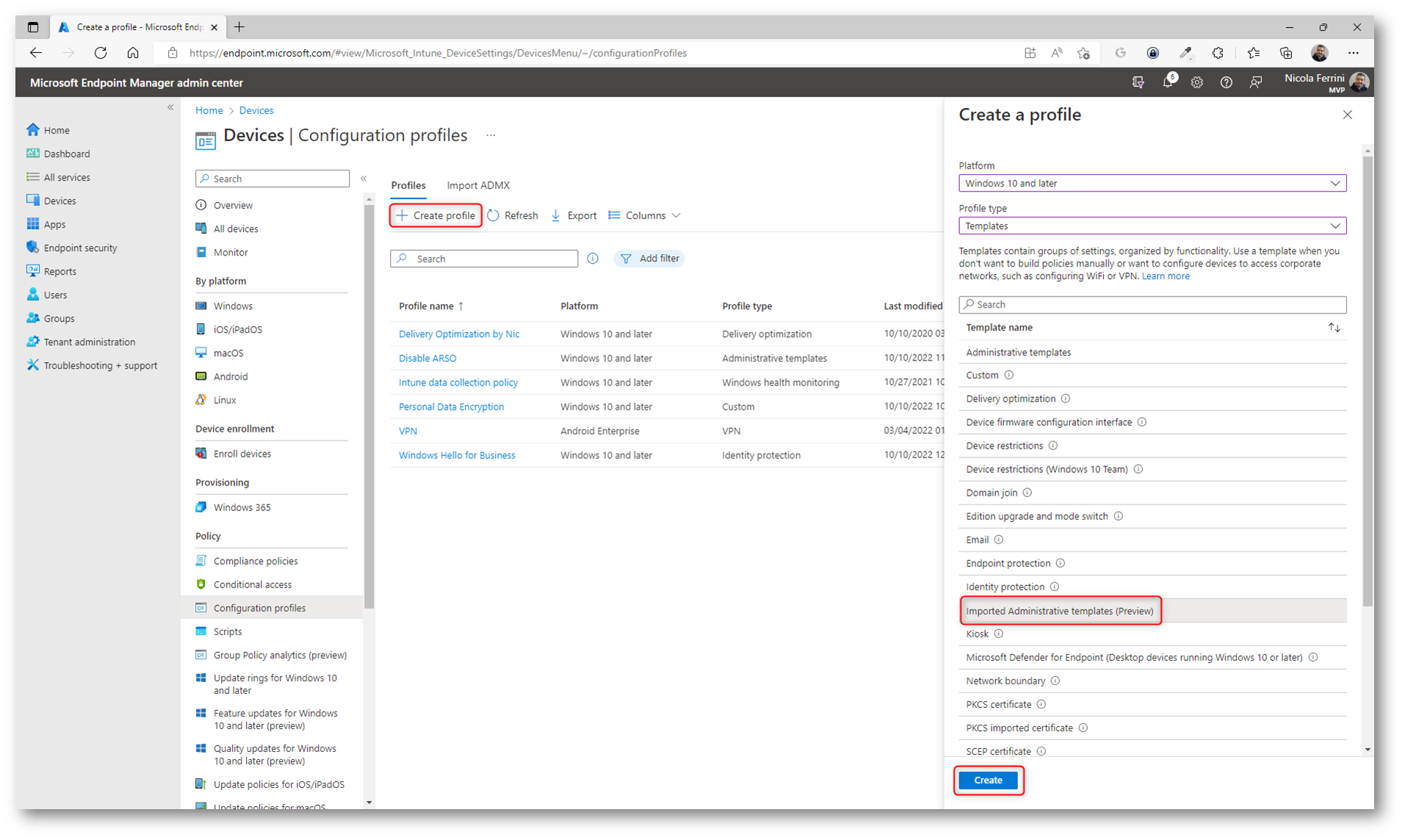
Task: Click the help question mark icon
Action: [1226, 83]
